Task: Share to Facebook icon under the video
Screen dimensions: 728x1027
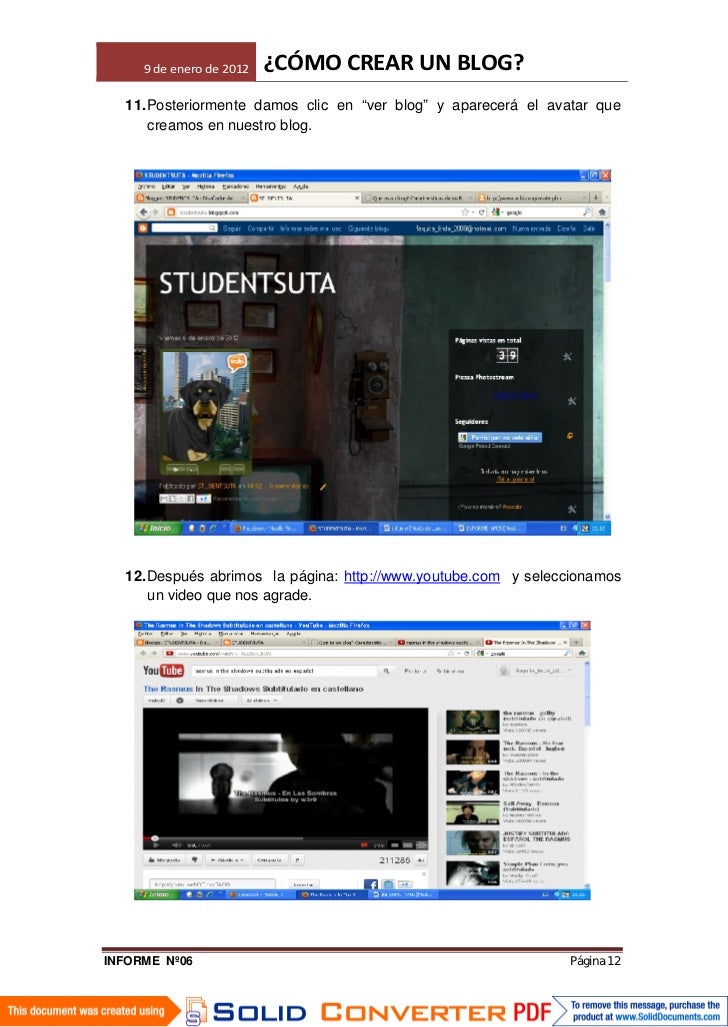Action: (x=370, y=884)
